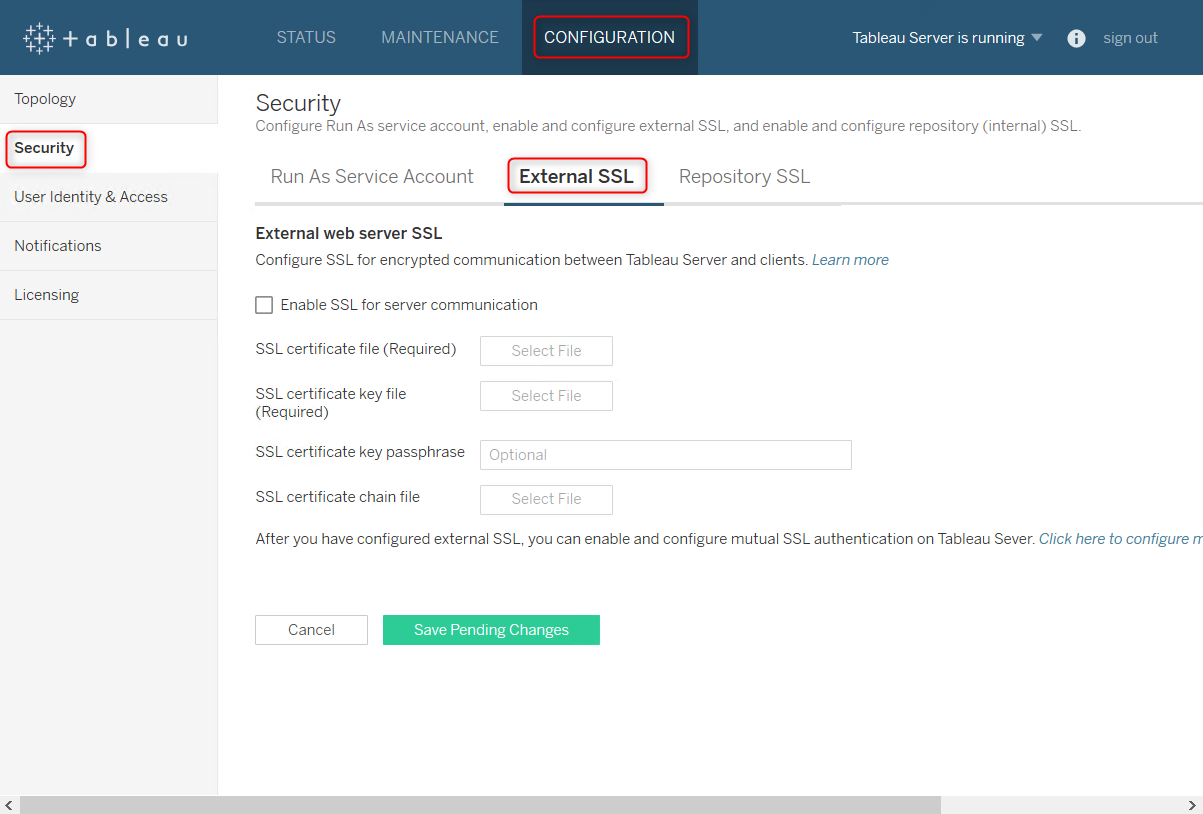Click here to configure mutual SSL
This screenshot has width=1203, height=814.
coord(1120,538)
